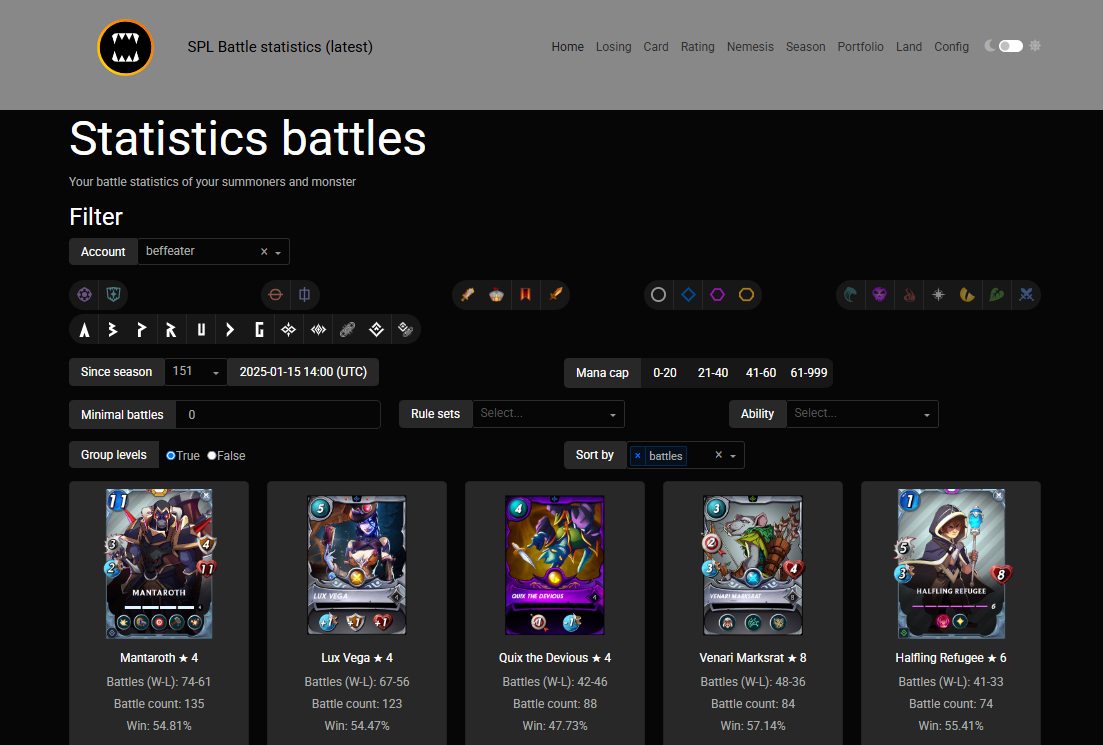1103x745 pixels.
Task: Filter by the orange sword match type icon
Action: tap(555, 295)
